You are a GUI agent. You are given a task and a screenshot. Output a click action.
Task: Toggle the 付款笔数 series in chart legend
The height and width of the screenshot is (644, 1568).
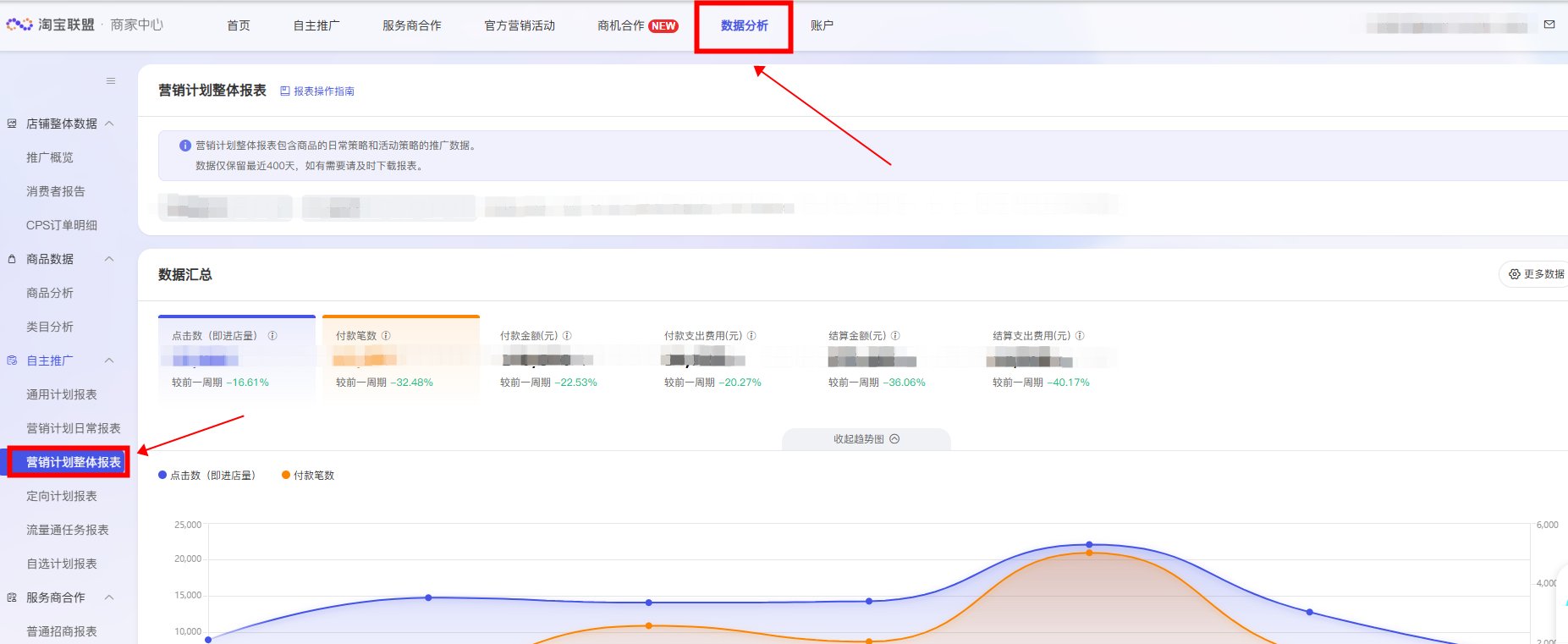point(308,476)
